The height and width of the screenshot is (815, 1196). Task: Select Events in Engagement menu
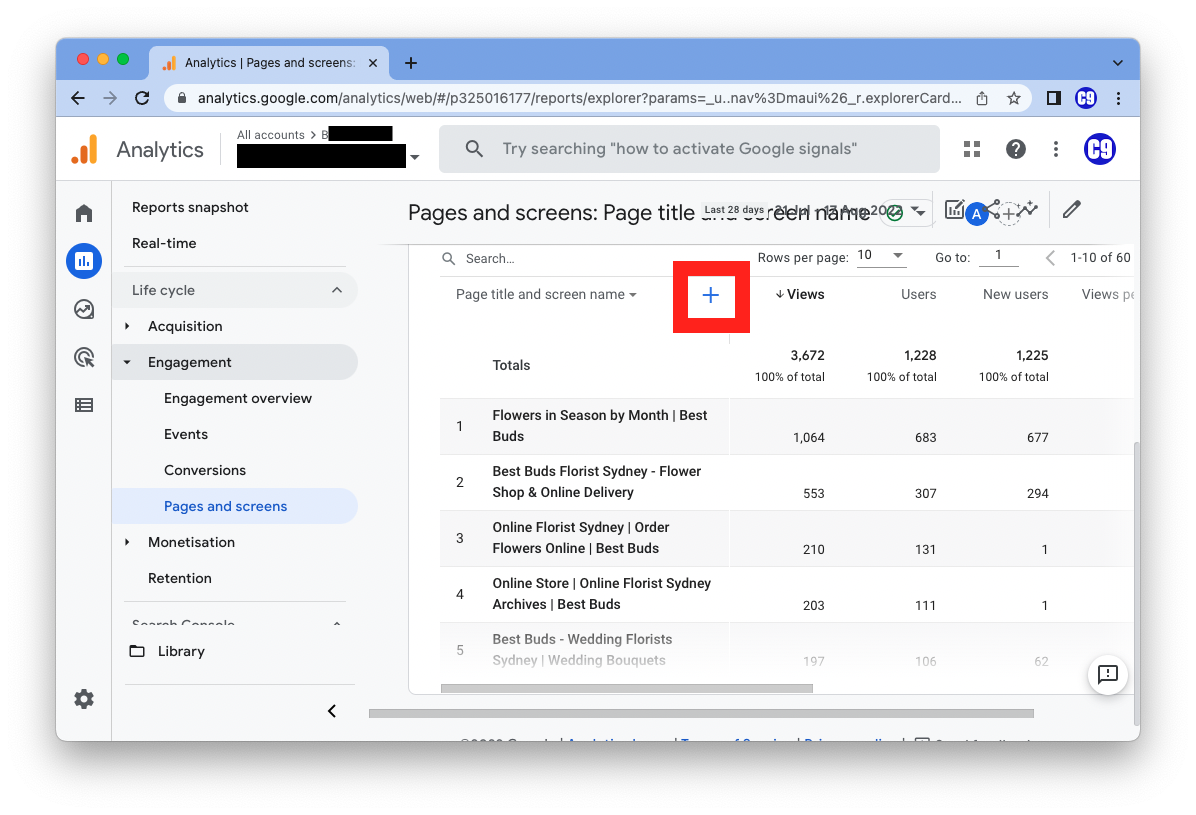tap(186, 434)
